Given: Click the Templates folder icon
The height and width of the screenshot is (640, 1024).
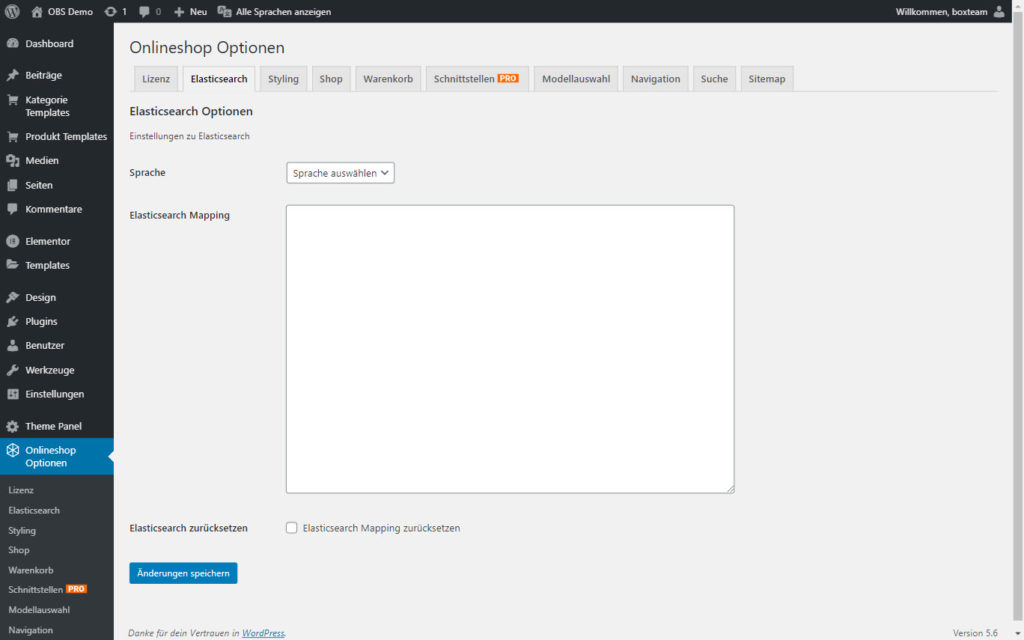Looking at the screenshot, I should (12, 265).
